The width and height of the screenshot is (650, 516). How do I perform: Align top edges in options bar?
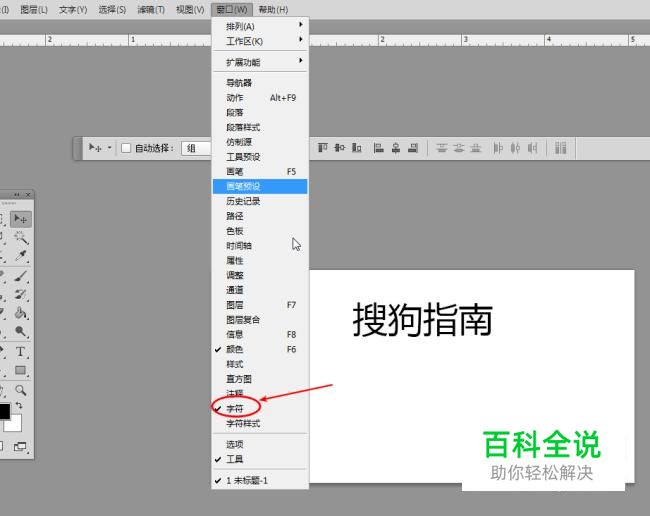click(323, 148)
